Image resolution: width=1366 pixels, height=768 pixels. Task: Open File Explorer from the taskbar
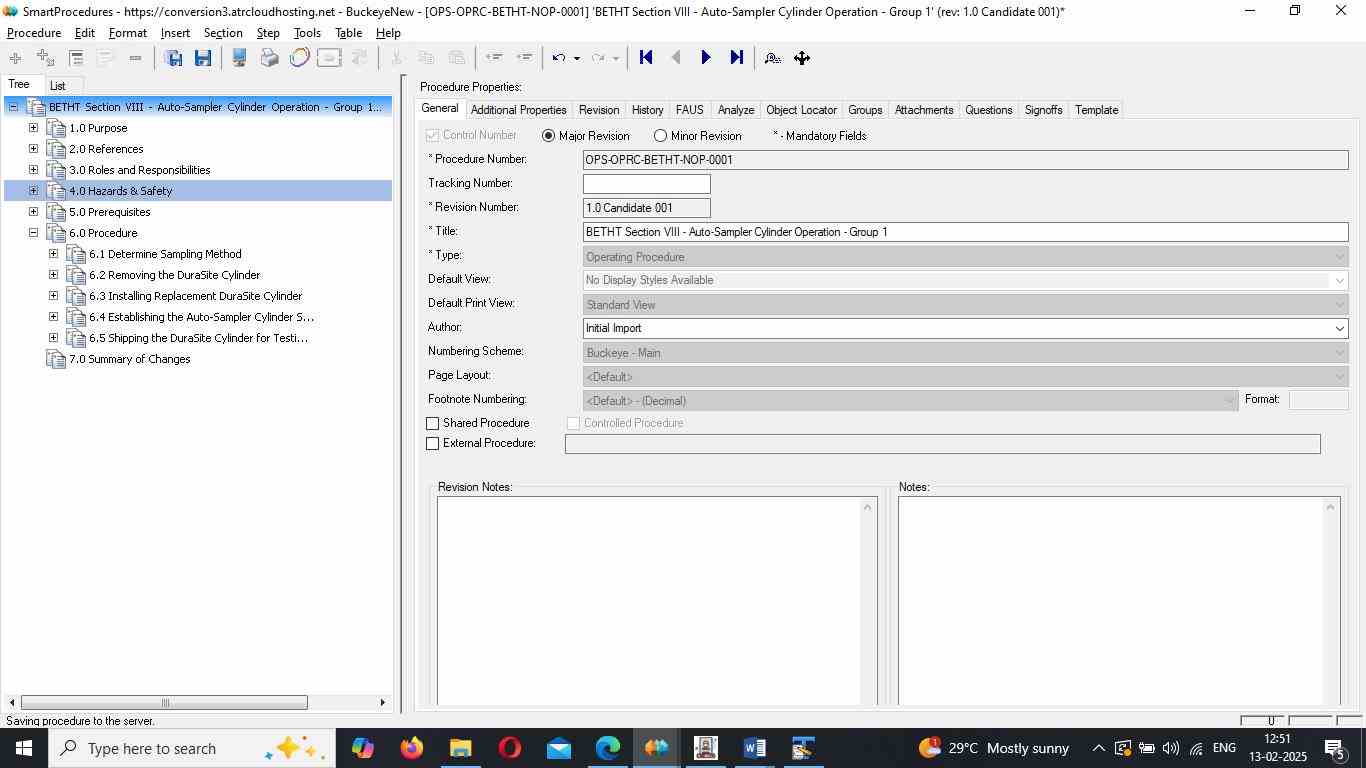[460, 748]
